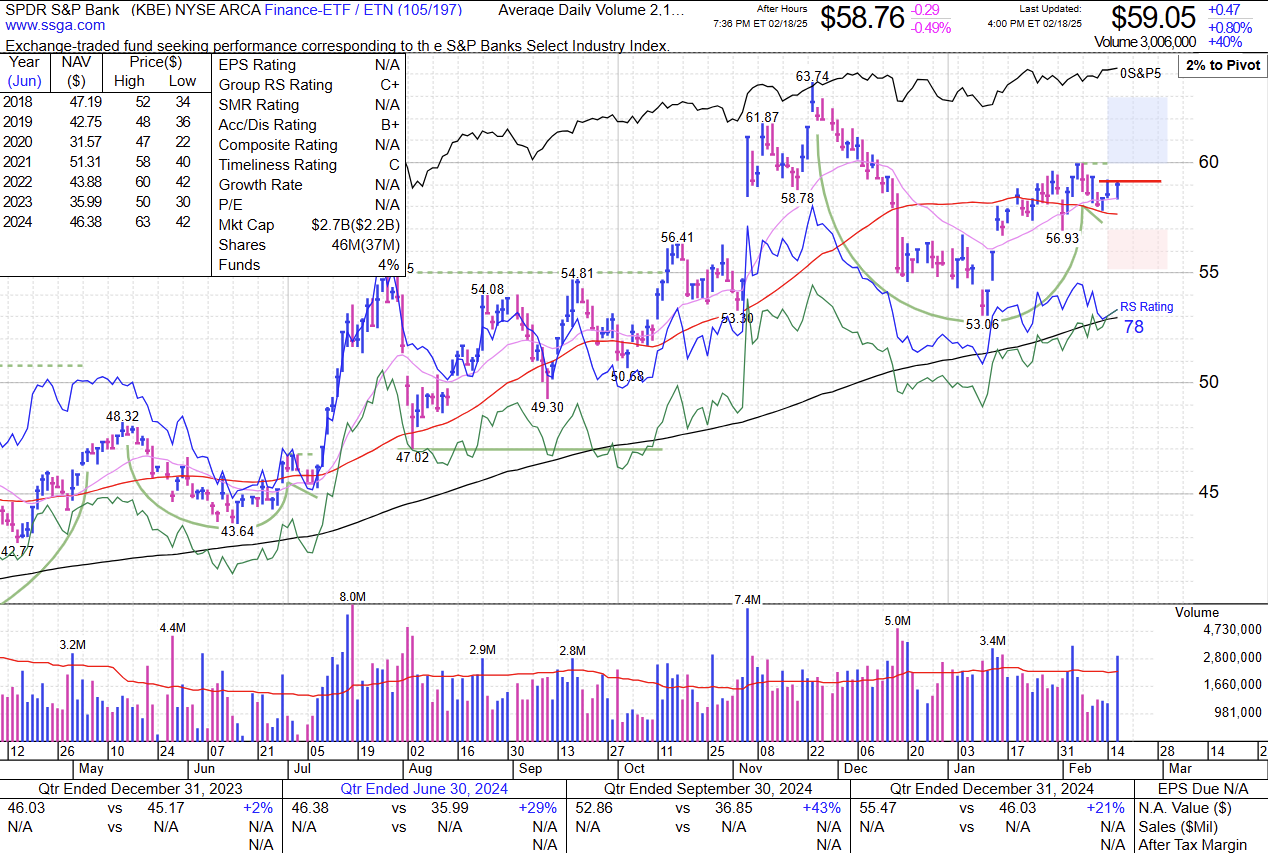
Task: Click the 48.32 price high marker
Action: pos(123,416)
